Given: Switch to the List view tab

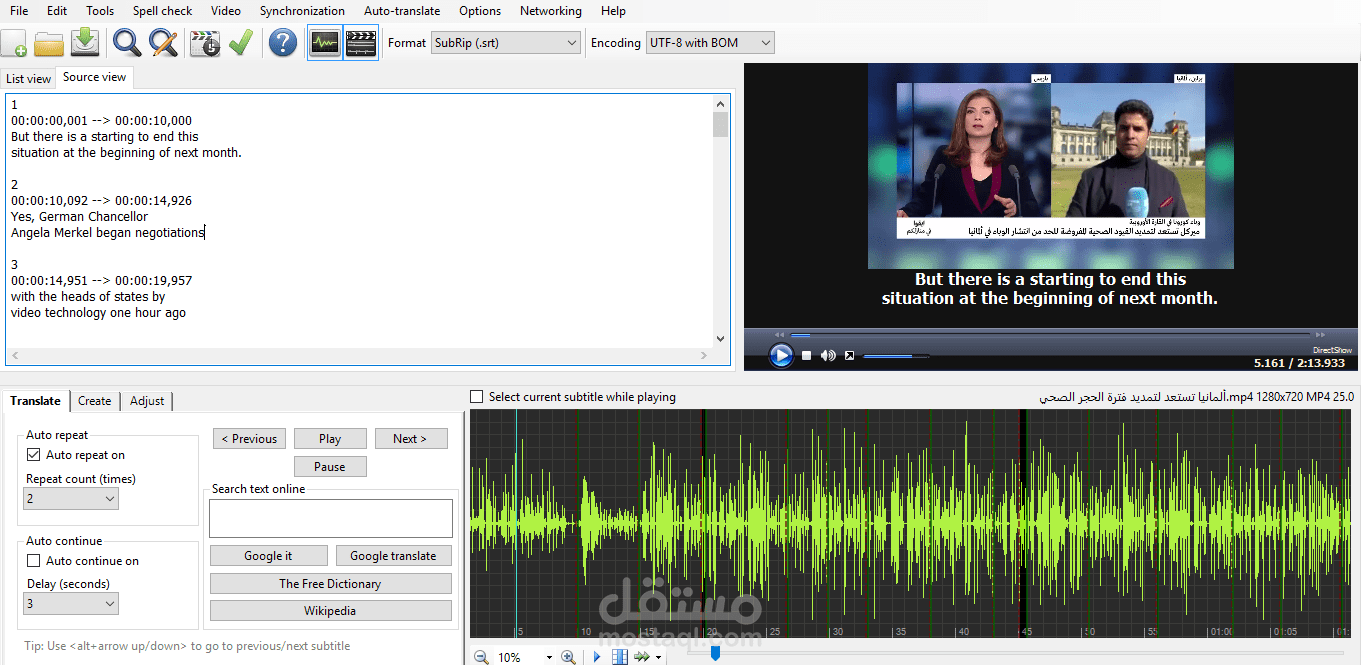Looking at the screenshot, I should click(28, 78).
